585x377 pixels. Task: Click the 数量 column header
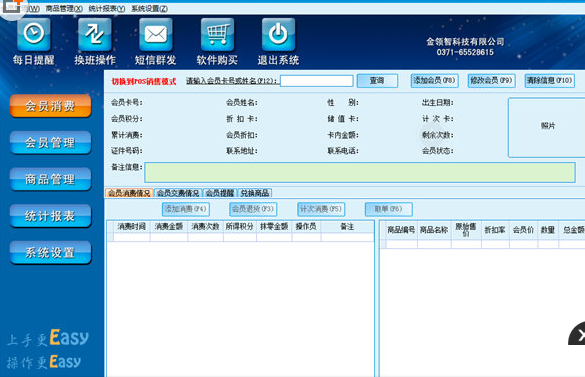[548, 230]
